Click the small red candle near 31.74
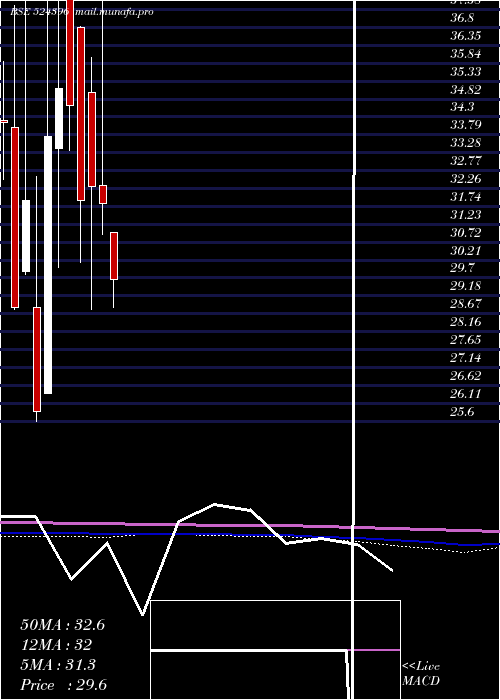 click(103, 195)
